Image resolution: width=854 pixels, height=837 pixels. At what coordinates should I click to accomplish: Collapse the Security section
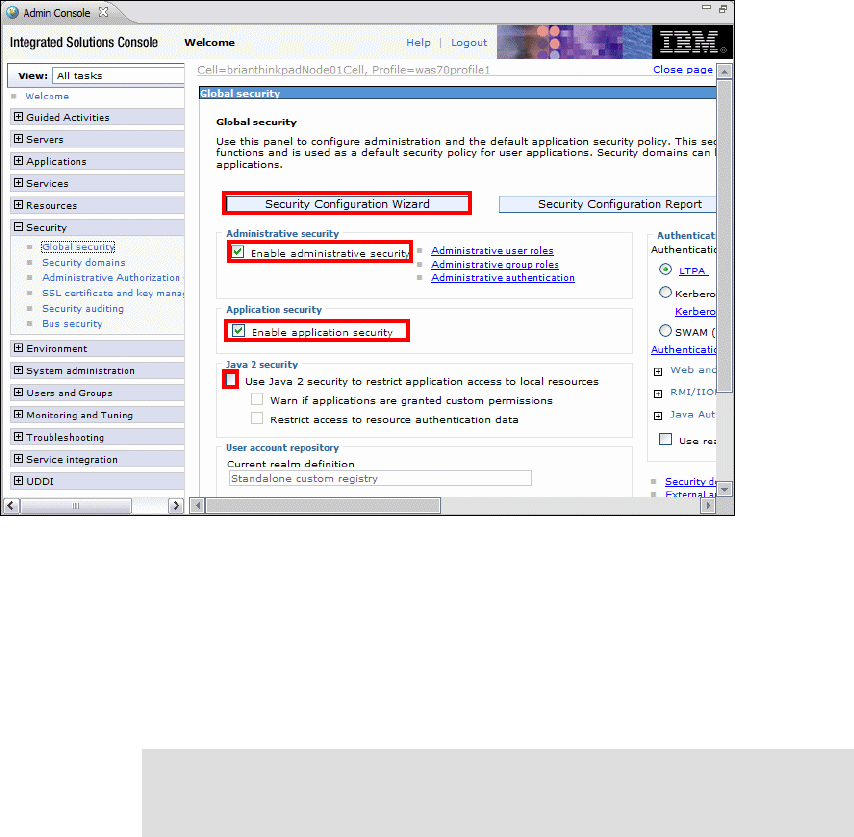tap(19, 227)
